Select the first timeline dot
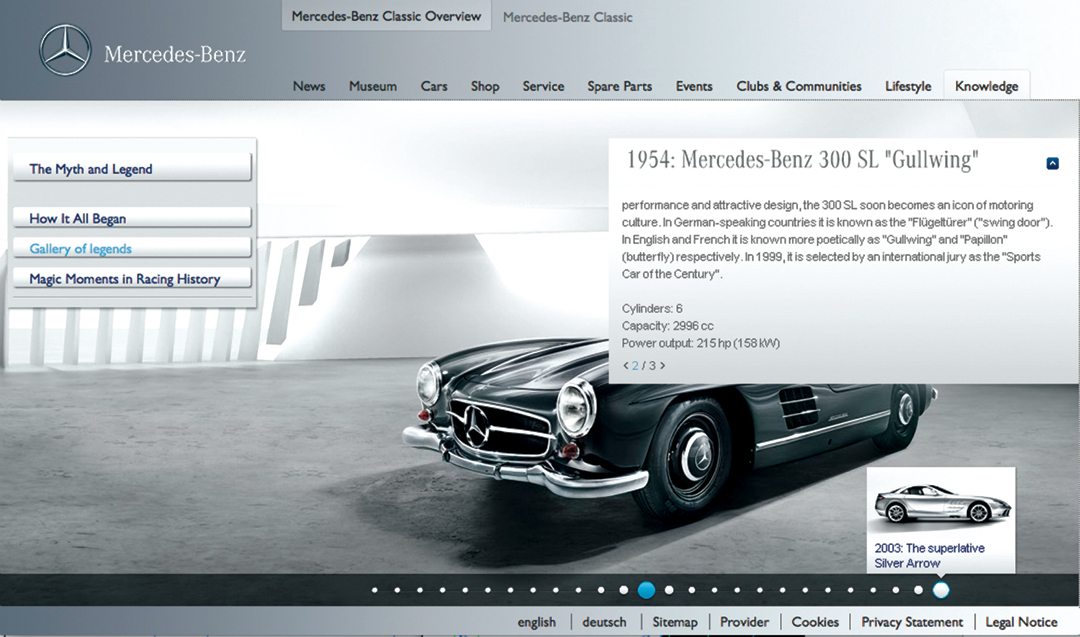The height and width of the screenshot is (637, 1080). (x=375, y=590)
